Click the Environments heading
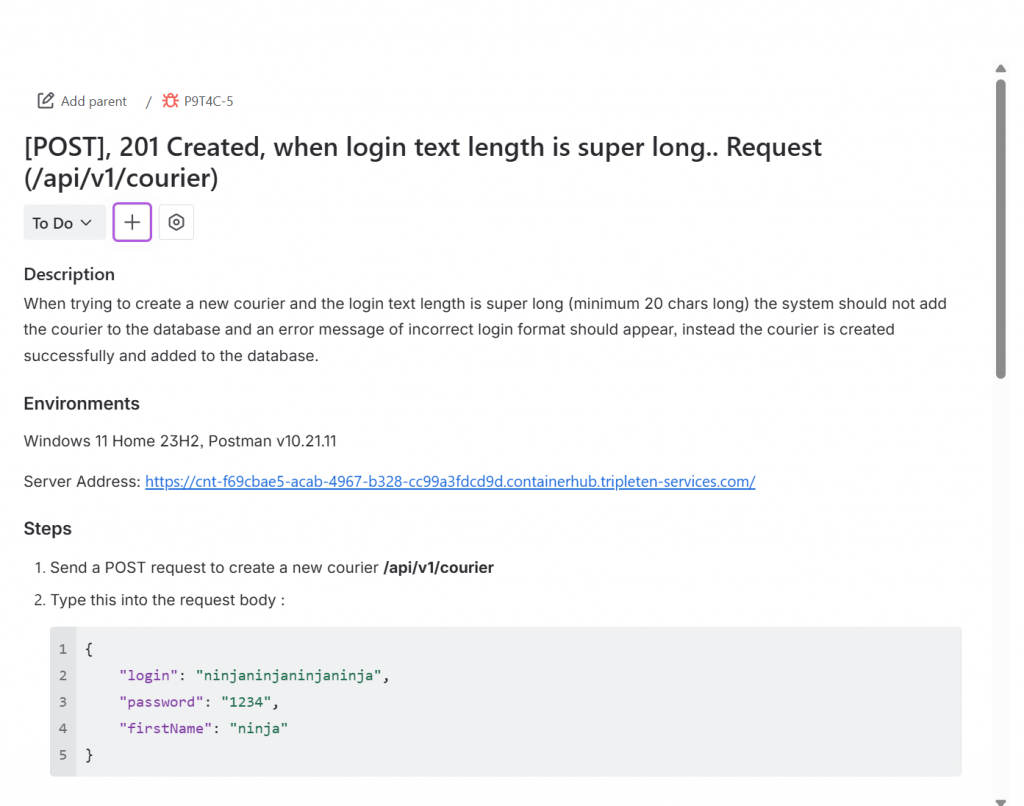This screenshot has height=806, width=1024. pyautogui.click(x=81, y=404)
